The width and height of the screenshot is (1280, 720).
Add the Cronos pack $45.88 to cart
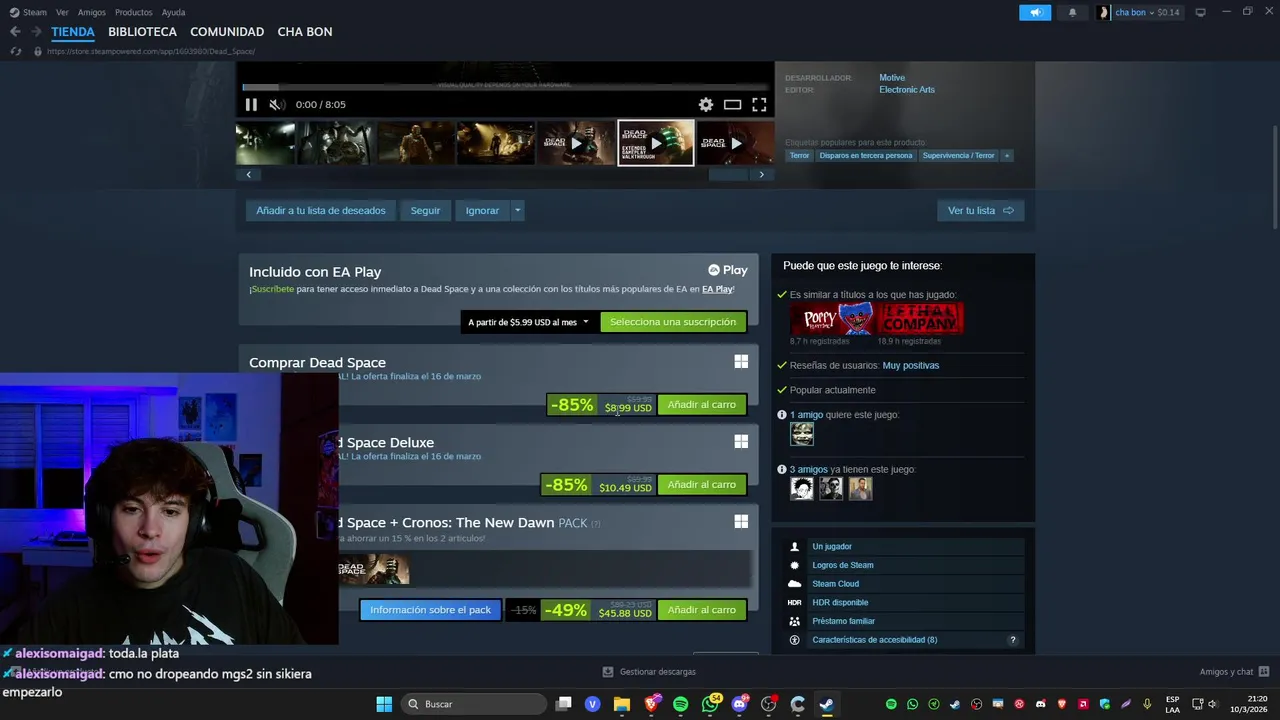[x=701, y=610]
